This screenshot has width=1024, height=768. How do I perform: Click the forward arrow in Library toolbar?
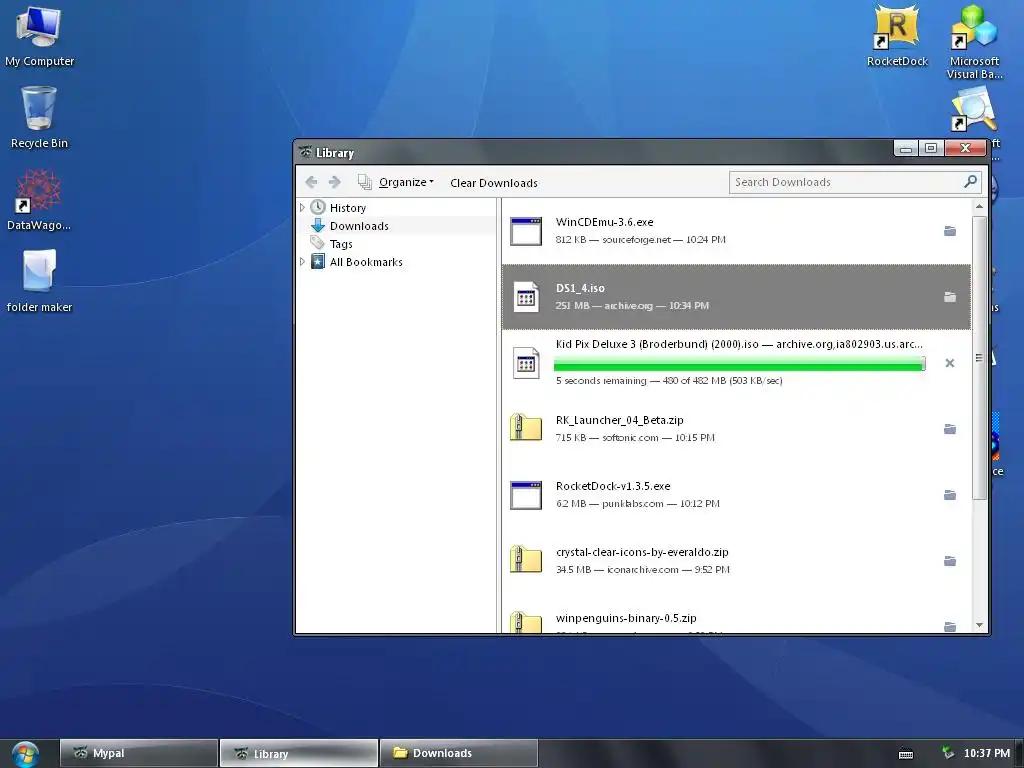click(334, 182)
